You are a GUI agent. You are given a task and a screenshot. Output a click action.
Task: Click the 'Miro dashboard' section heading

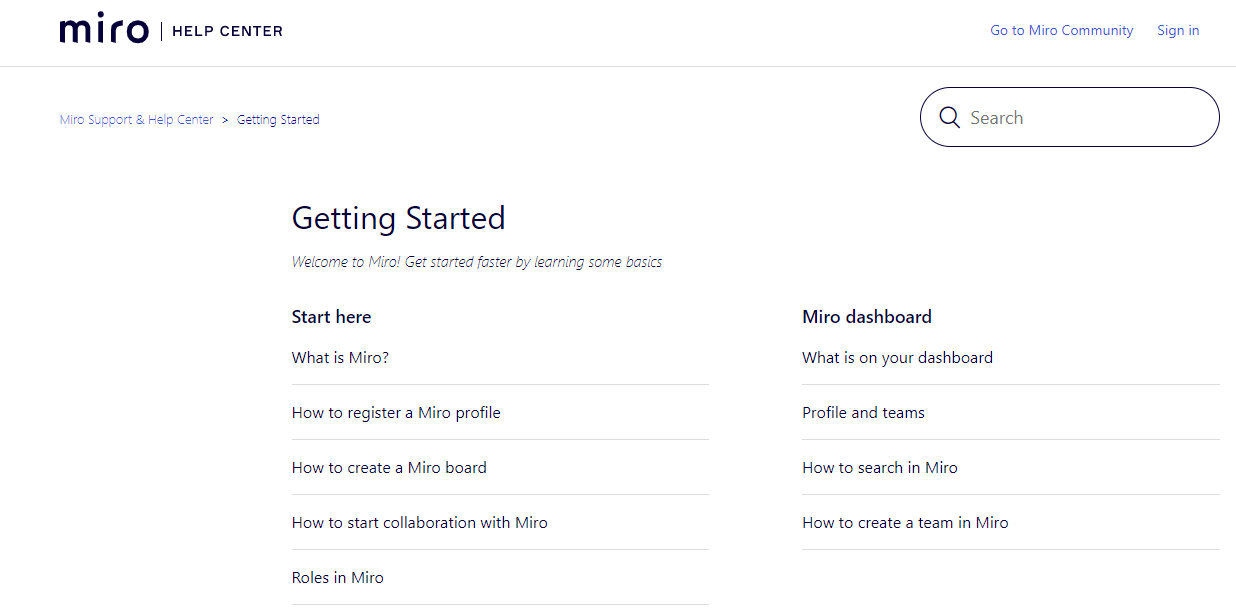[867, 317]
